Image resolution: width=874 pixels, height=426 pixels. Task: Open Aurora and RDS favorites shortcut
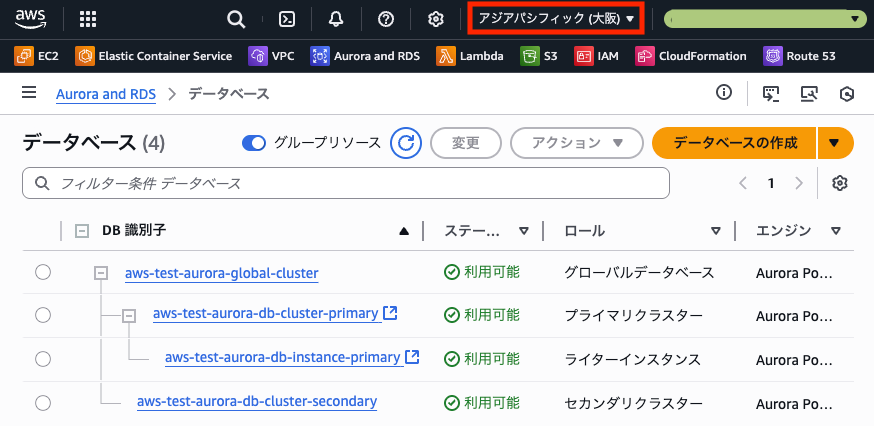[365, 56]
